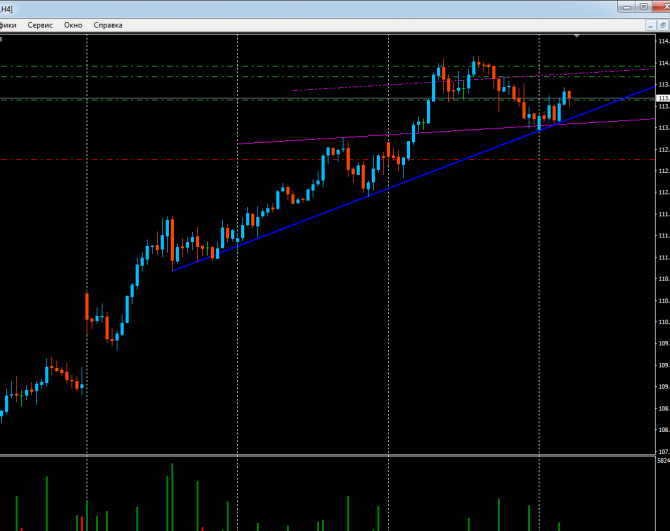Click the current price label on price scale

[x=663, y=98]
